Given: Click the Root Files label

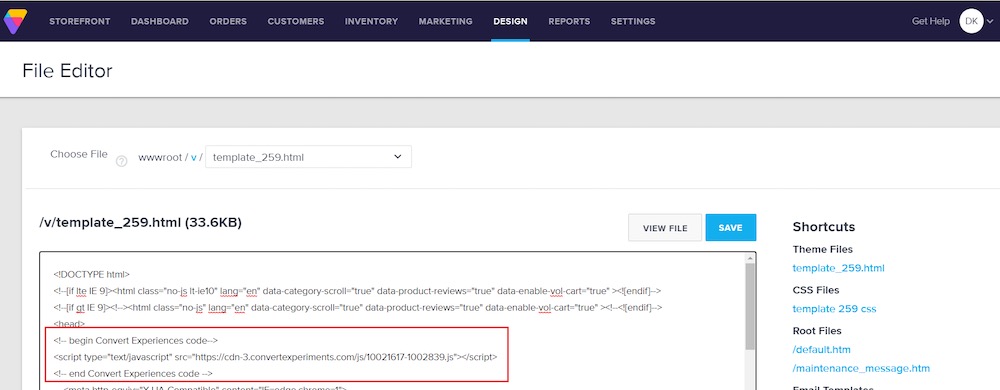Looking at the screenshot, I should [x=817, y=331].
